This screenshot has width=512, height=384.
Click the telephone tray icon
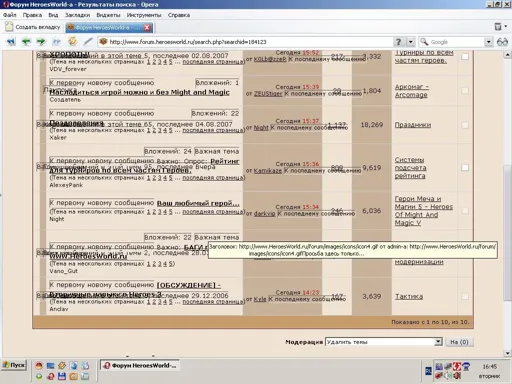pos(466,367)
